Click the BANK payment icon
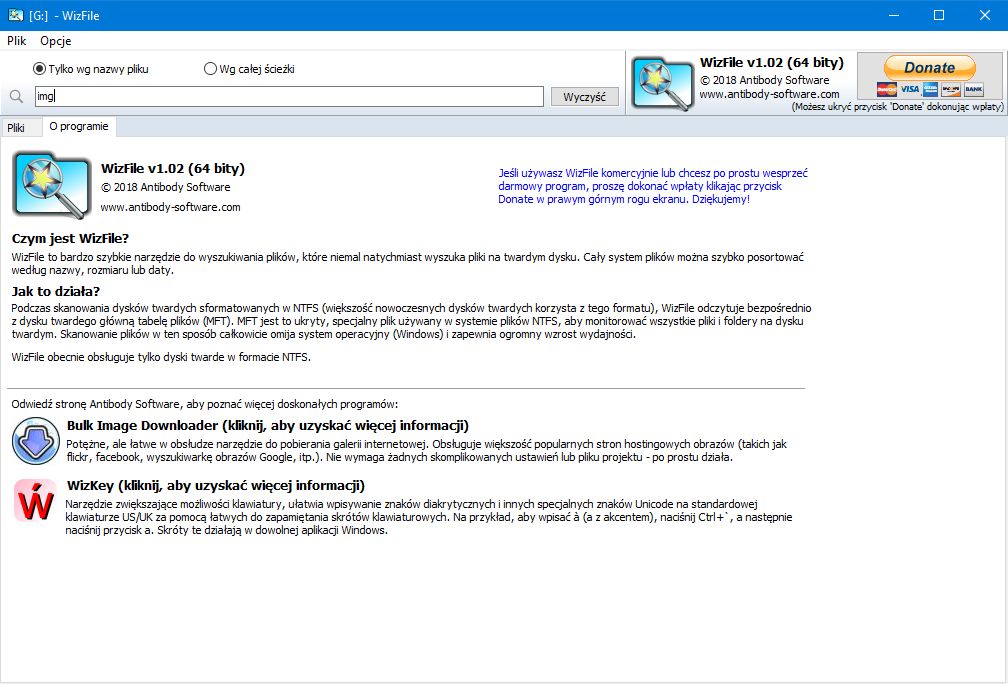Screen dimensions: 1008x684 click(973, 89)
